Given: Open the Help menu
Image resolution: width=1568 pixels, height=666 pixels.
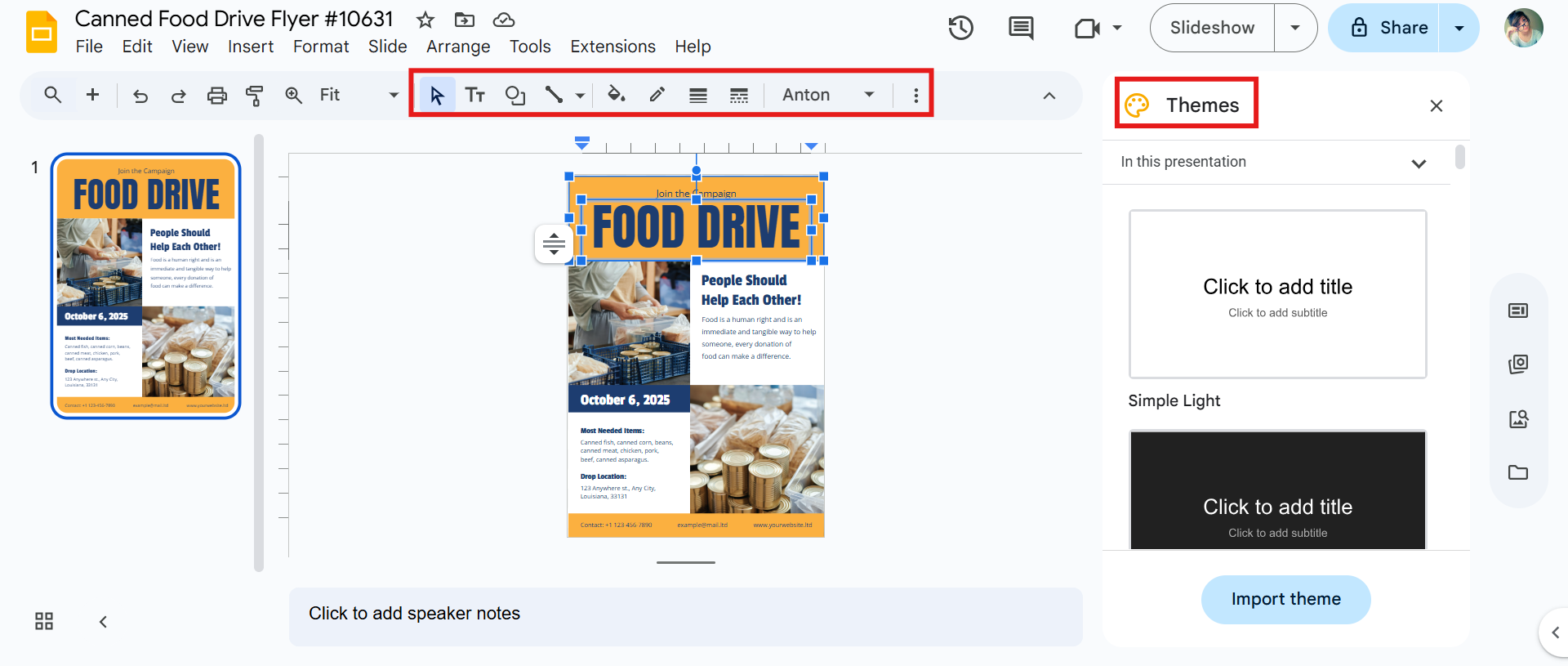Looking at the screenshot, I should [693, 47].
